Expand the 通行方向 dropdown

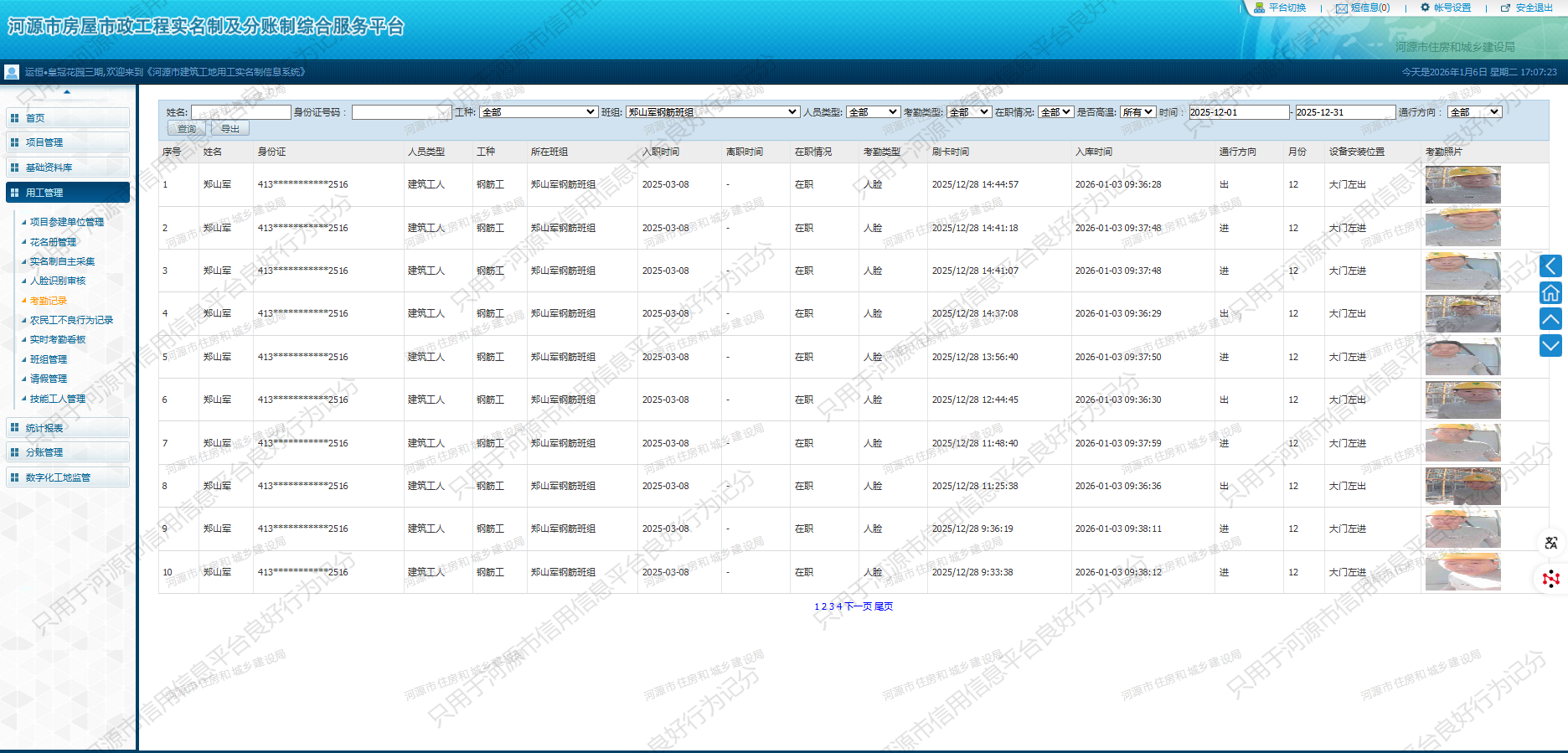(x=1474, y=112)
